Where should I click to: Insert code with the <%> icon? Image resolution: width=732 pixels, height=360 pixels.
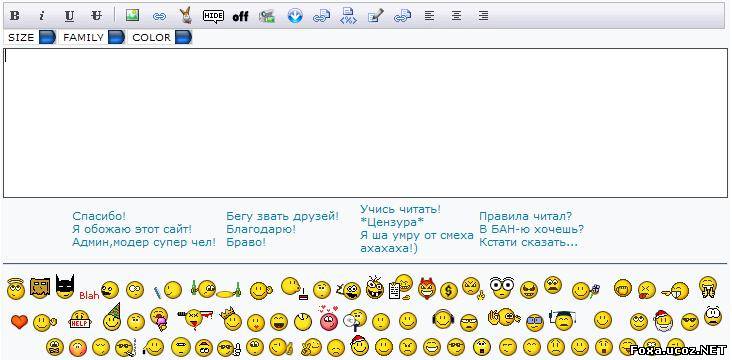(348, 16)
